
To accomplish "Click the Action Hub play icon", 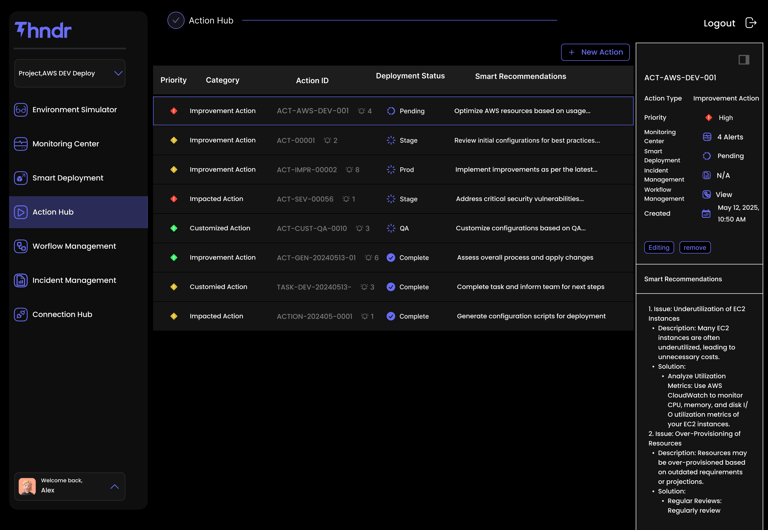I will (21, 212).
